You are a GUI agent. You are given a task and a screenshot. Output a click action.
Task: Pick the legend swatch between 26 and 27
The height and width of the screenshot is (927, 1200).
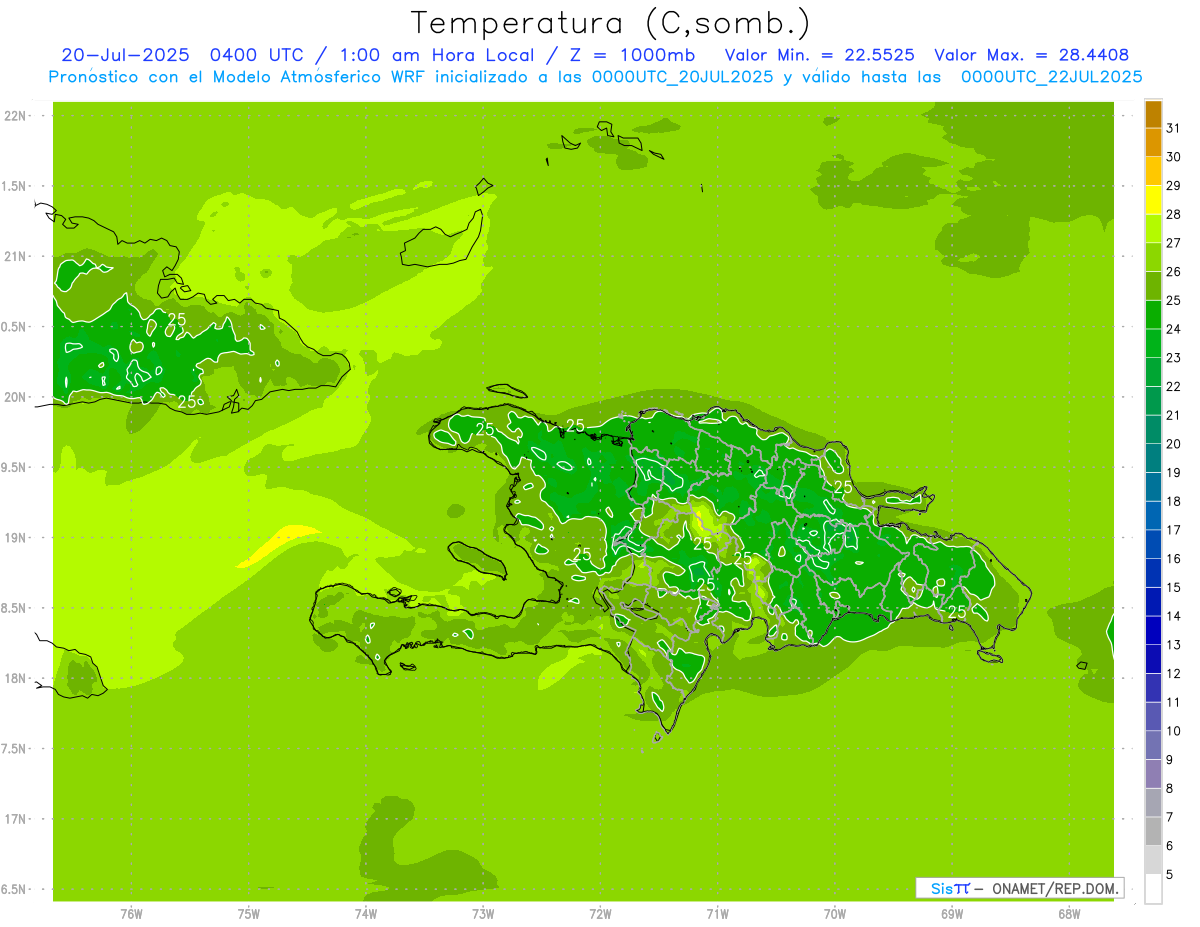pos(1153,257)
